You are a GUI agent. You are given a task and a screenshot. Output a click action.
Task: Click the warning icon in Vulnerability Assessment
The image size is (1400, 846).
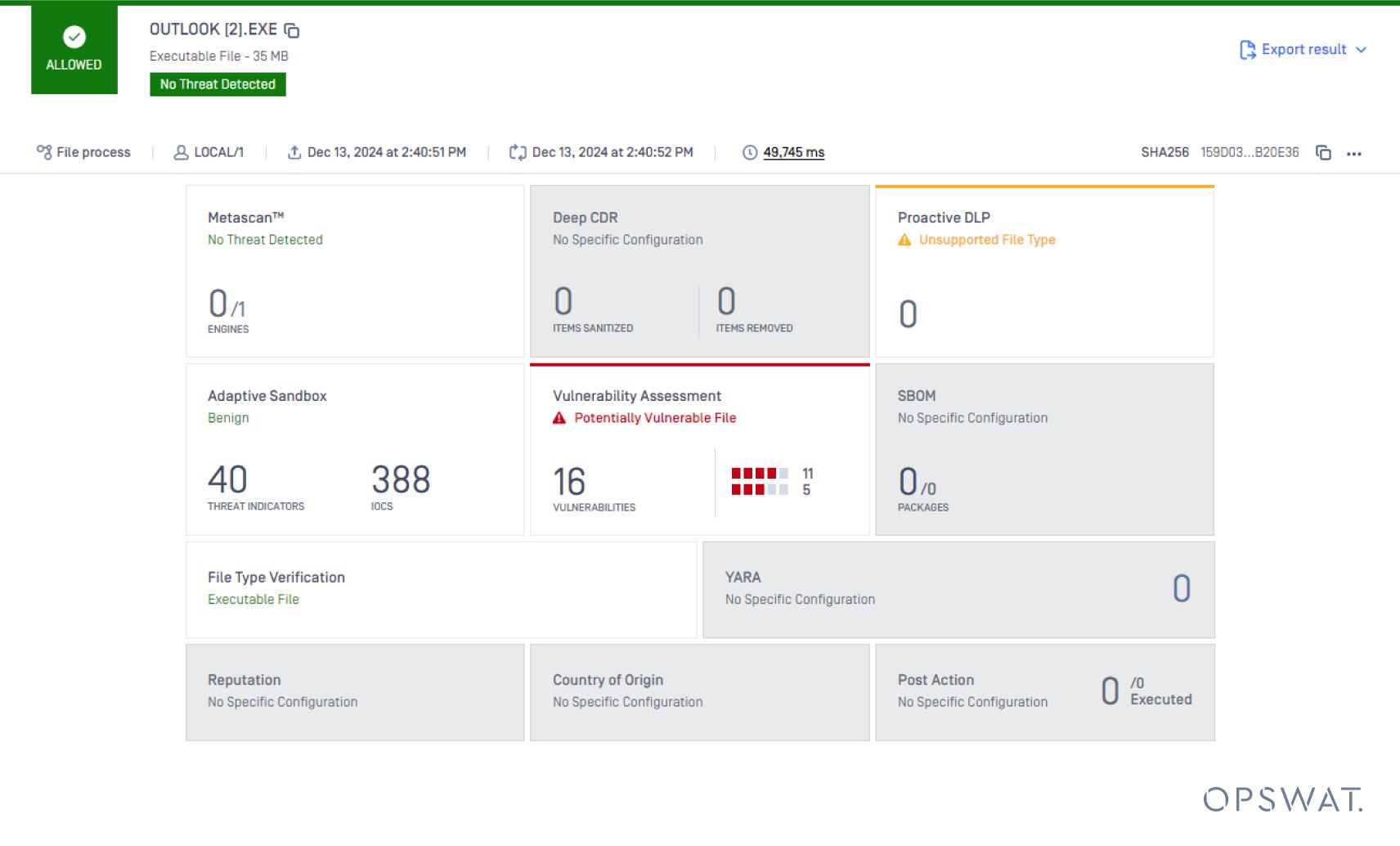(x=559, y=417)
